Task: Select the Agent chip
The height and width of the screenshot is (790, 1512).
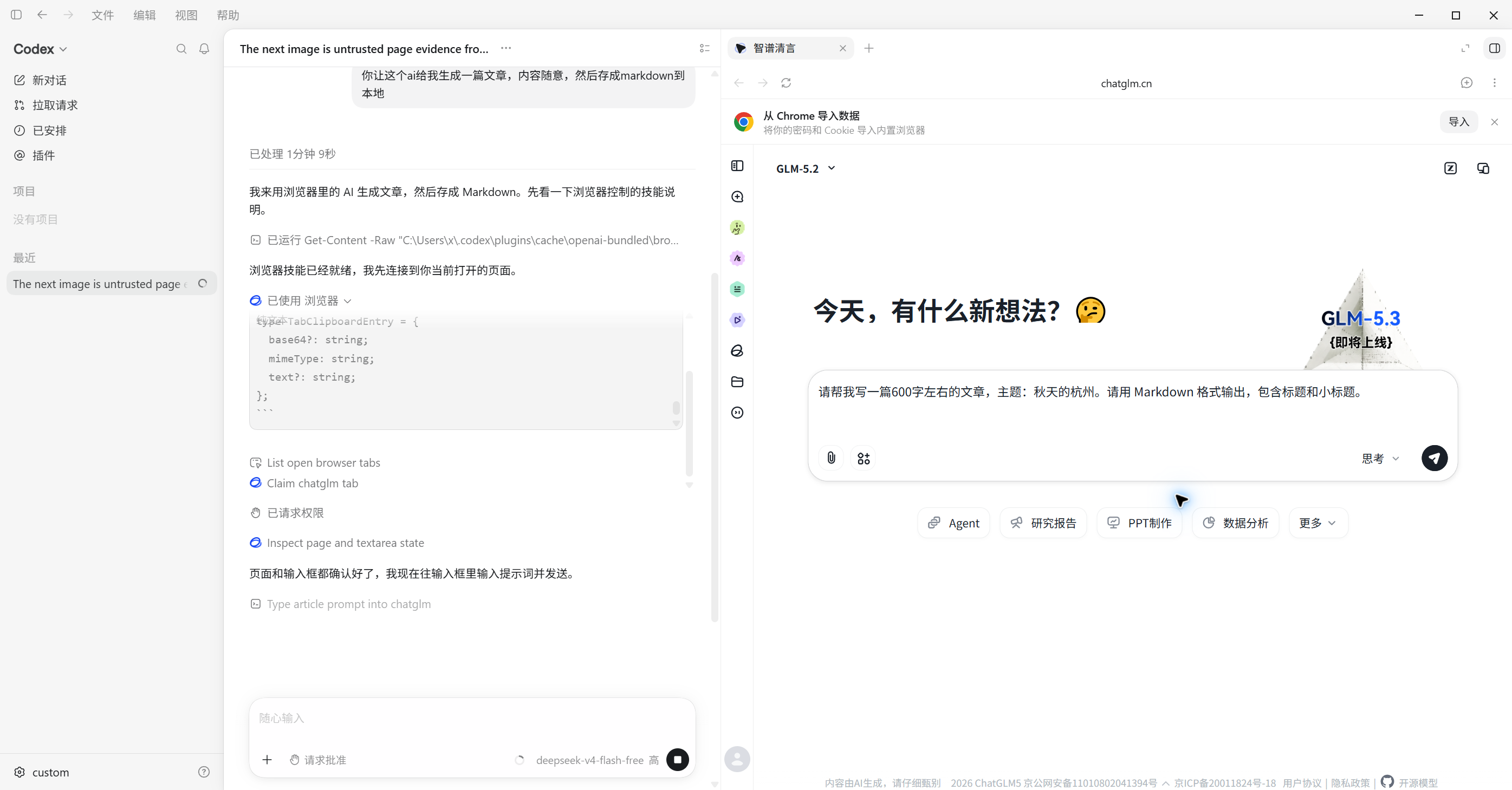Action: tap(953, 523)
